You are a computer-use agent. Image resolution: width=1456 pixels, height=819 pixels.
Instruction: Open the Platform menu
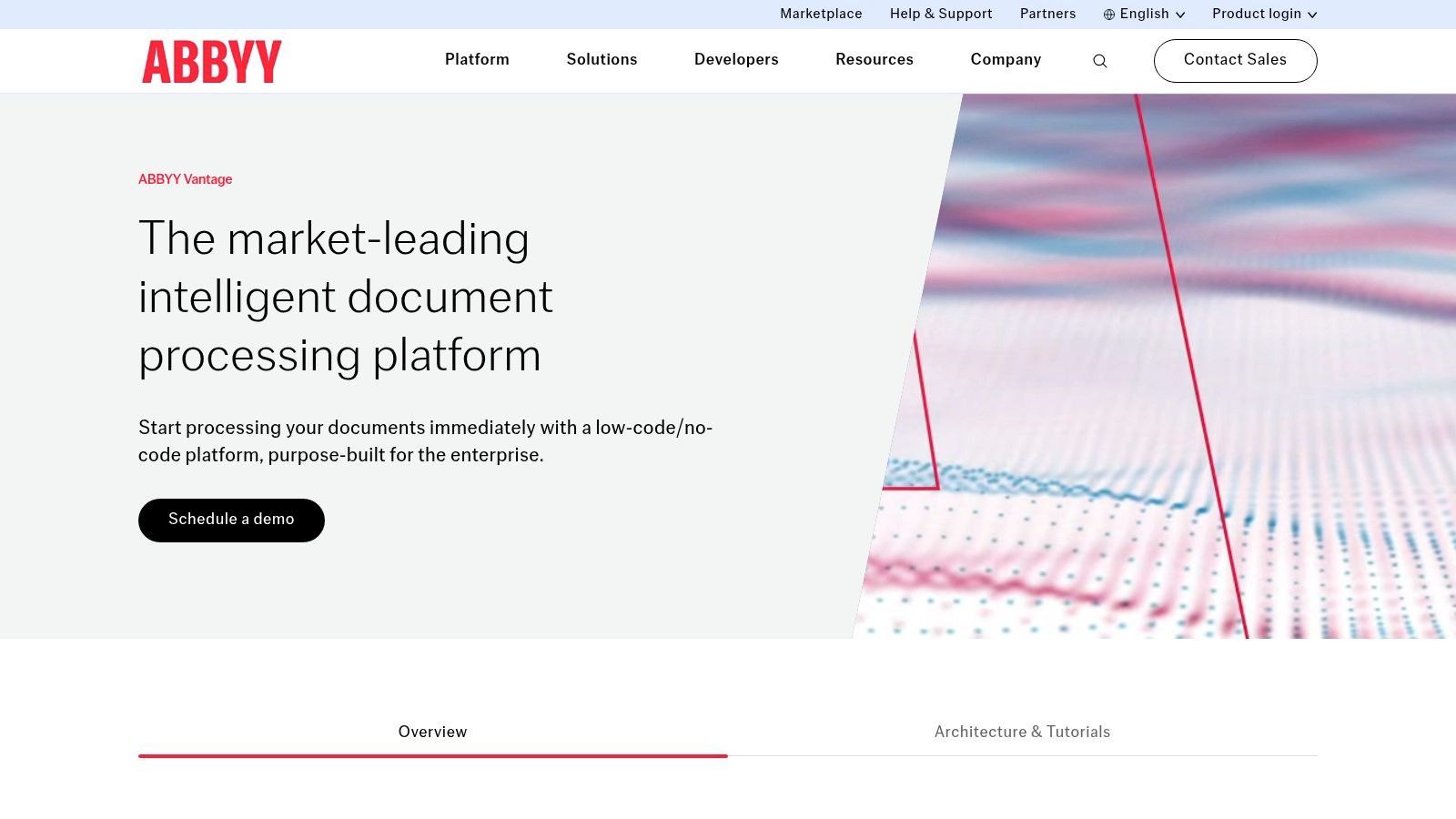click(x=477, y=60)
